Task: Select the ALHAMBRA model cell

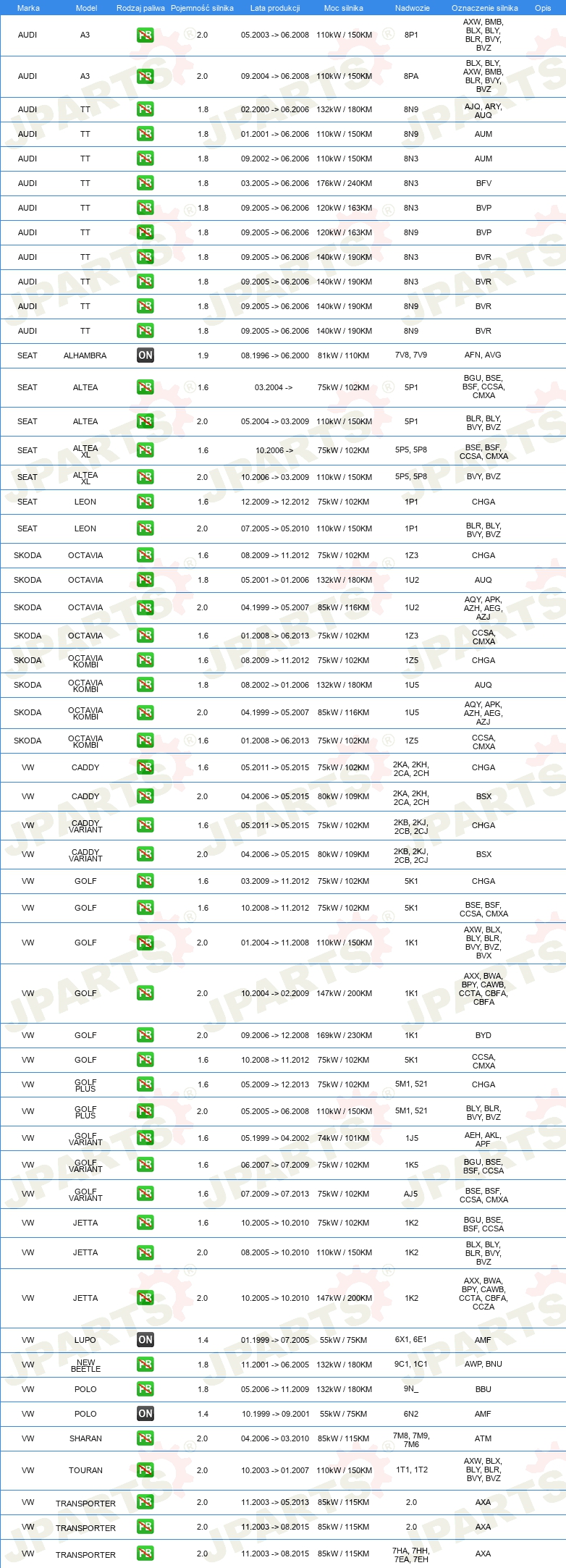Action: pyautogui.click(x=85, y=355)
